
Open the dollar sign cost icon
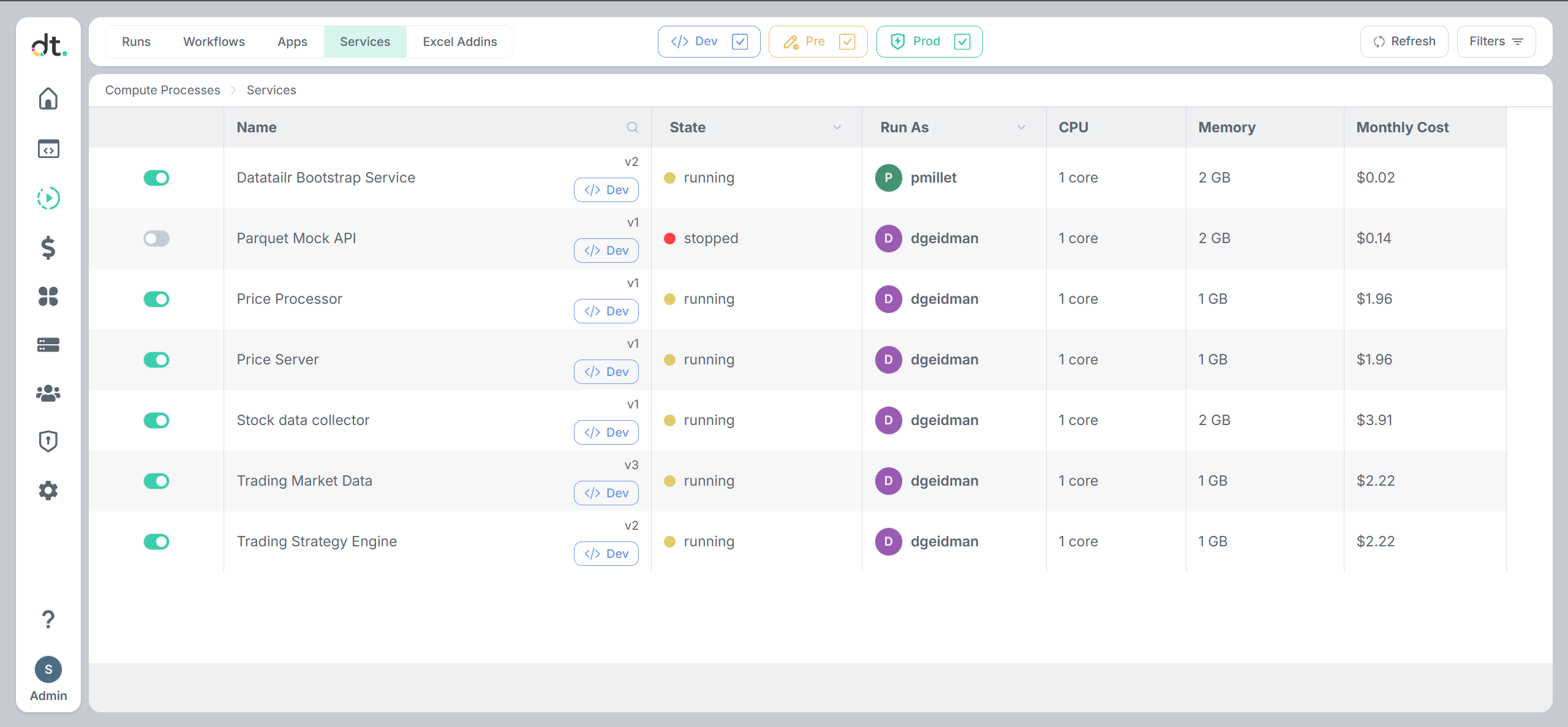click(x=48, y=248)
